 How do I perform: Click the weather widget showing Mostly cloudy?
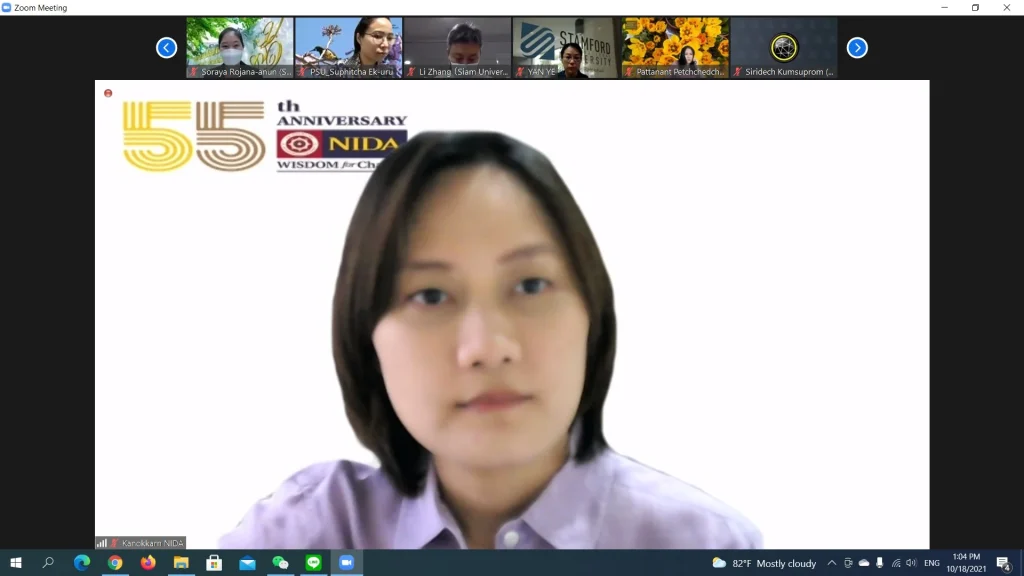point(771,563)
